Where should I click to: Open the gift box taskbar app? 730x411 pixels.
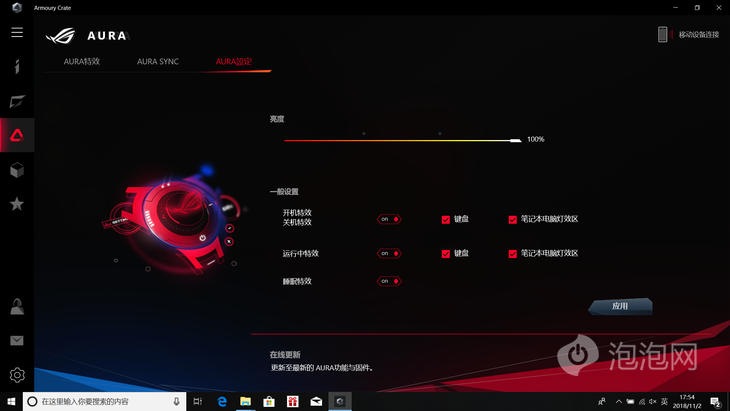click(x=292, y=401)
